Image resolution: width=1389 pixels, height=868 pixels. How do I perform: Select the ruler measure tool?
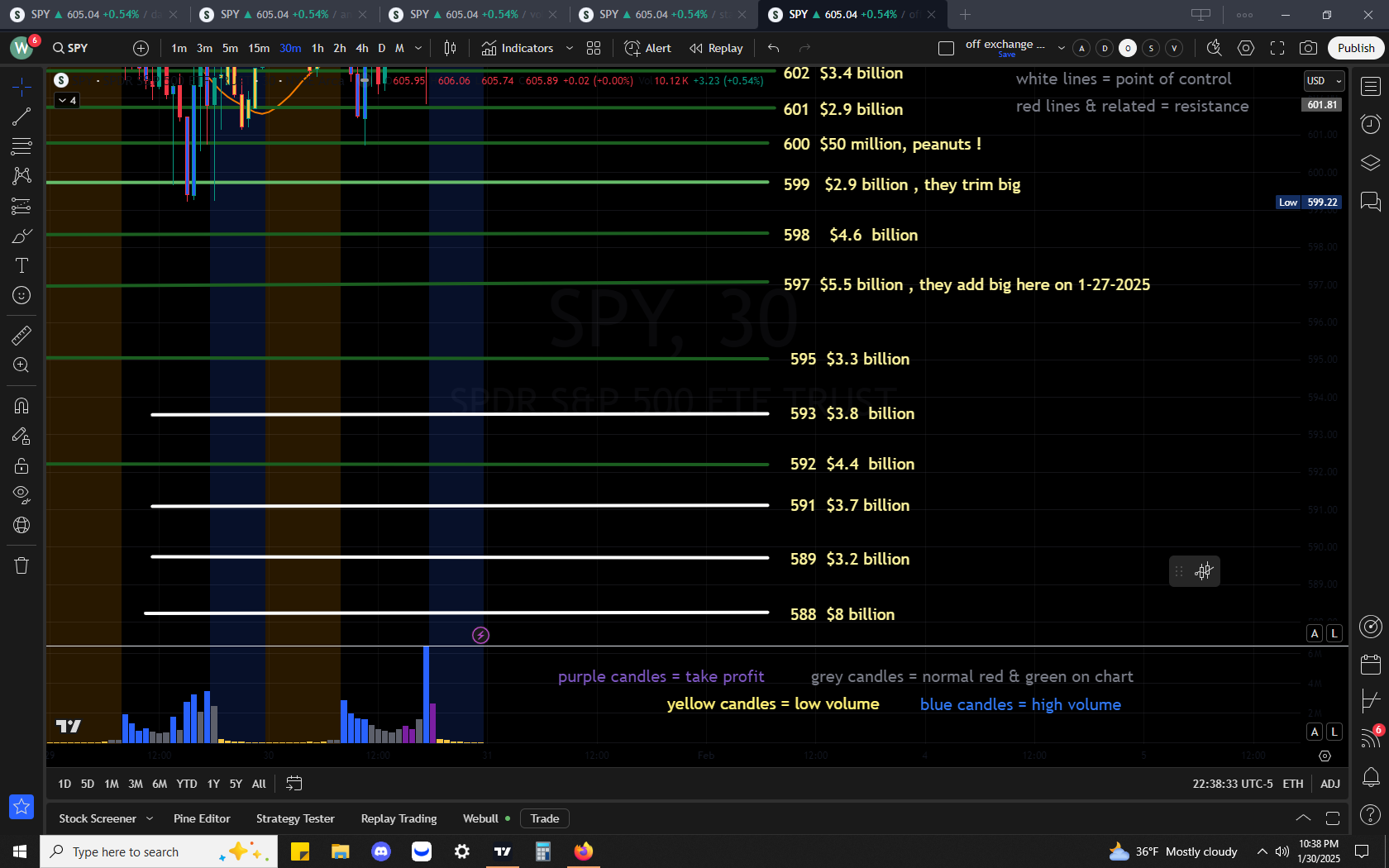click(21, 335)
